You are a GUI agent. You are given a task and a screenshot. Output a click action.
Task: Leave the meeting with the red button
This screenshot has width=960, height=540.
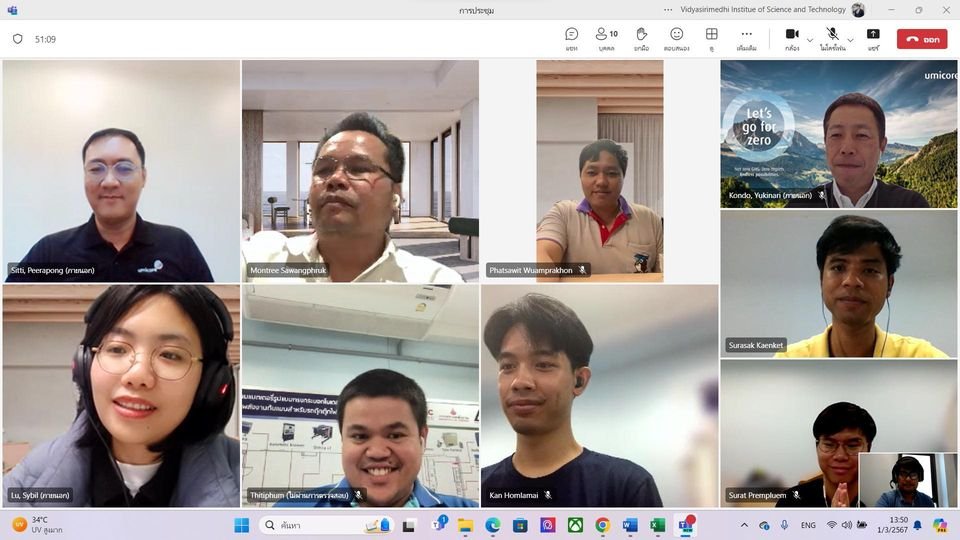tap(921, 39)
